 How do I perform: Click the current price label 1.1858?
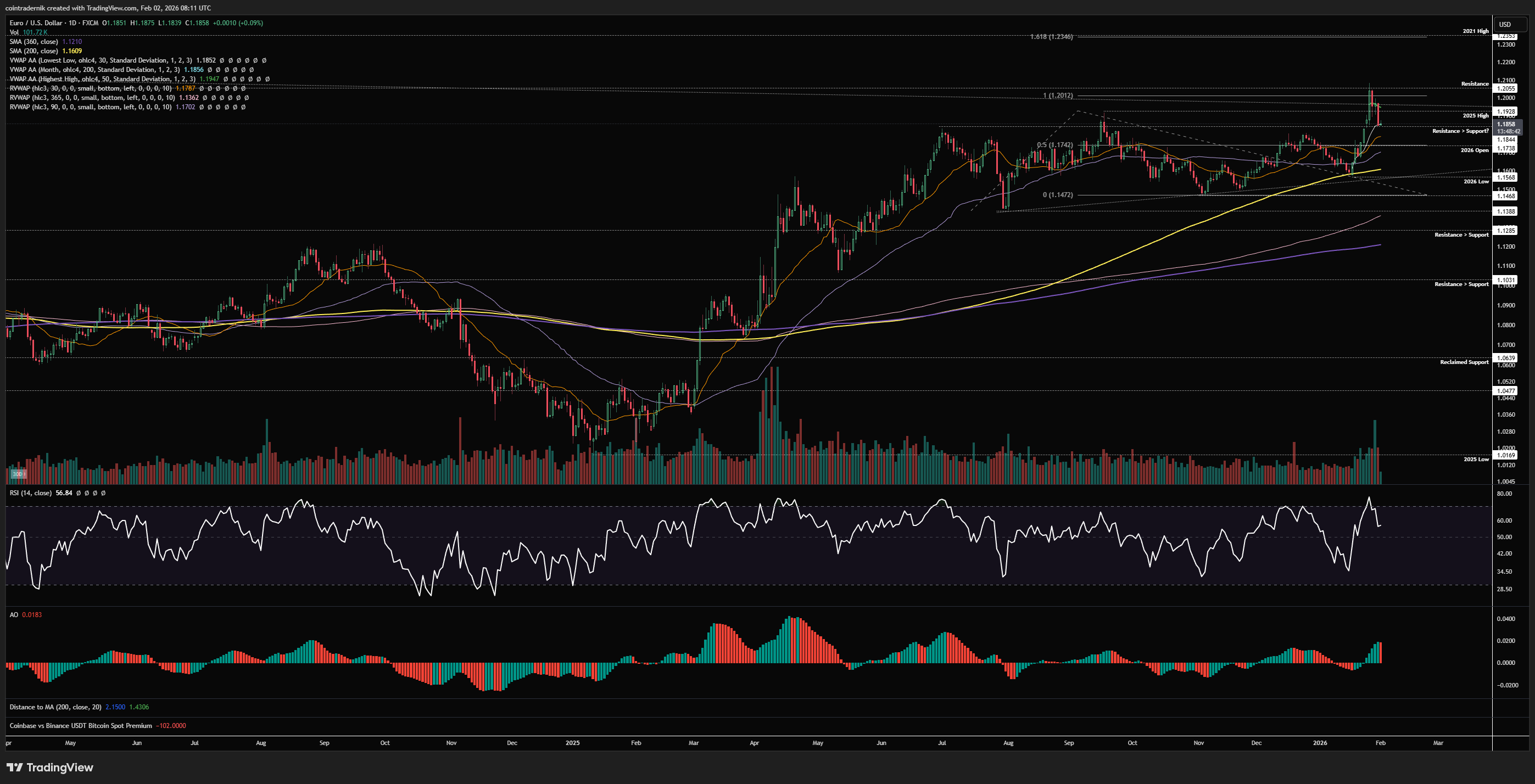pos(1505,124)
